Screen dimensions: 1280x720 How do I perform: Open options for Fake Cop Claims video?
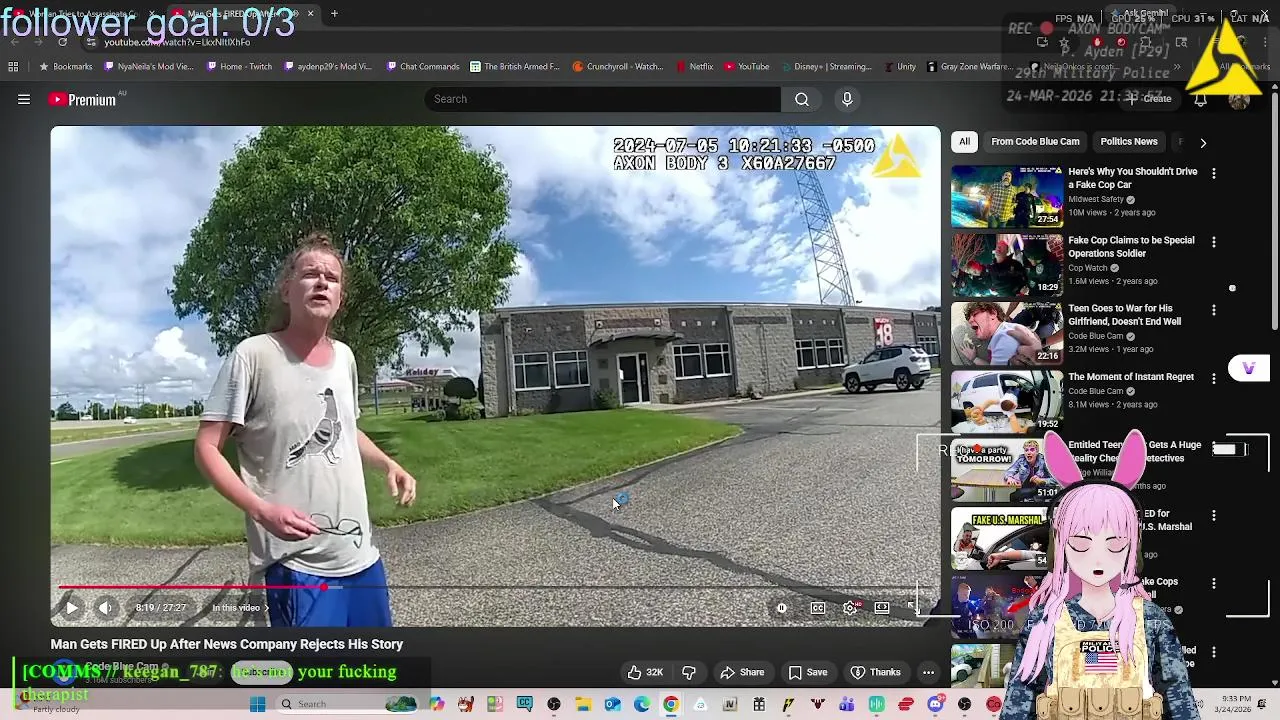pyautogui.click(x=1214, y=242)
